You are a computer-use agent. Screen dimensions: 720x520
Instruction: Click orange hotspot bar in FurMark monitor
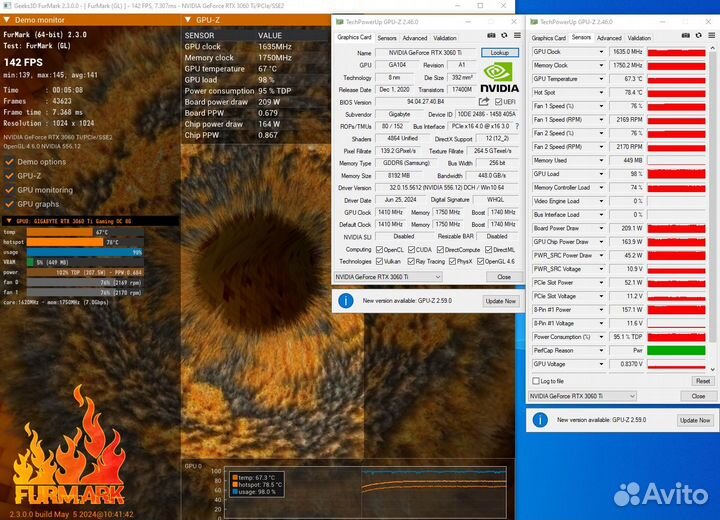[x=64, y=242]
